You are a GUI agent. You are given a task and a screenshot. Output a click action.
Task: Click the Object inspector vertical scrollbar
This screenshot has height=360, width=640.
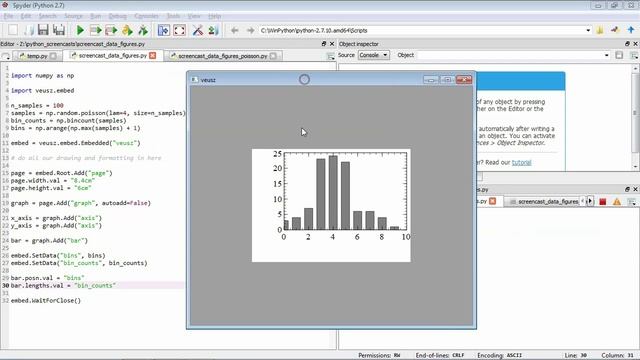pyautogui.click(x=635, y=117)
